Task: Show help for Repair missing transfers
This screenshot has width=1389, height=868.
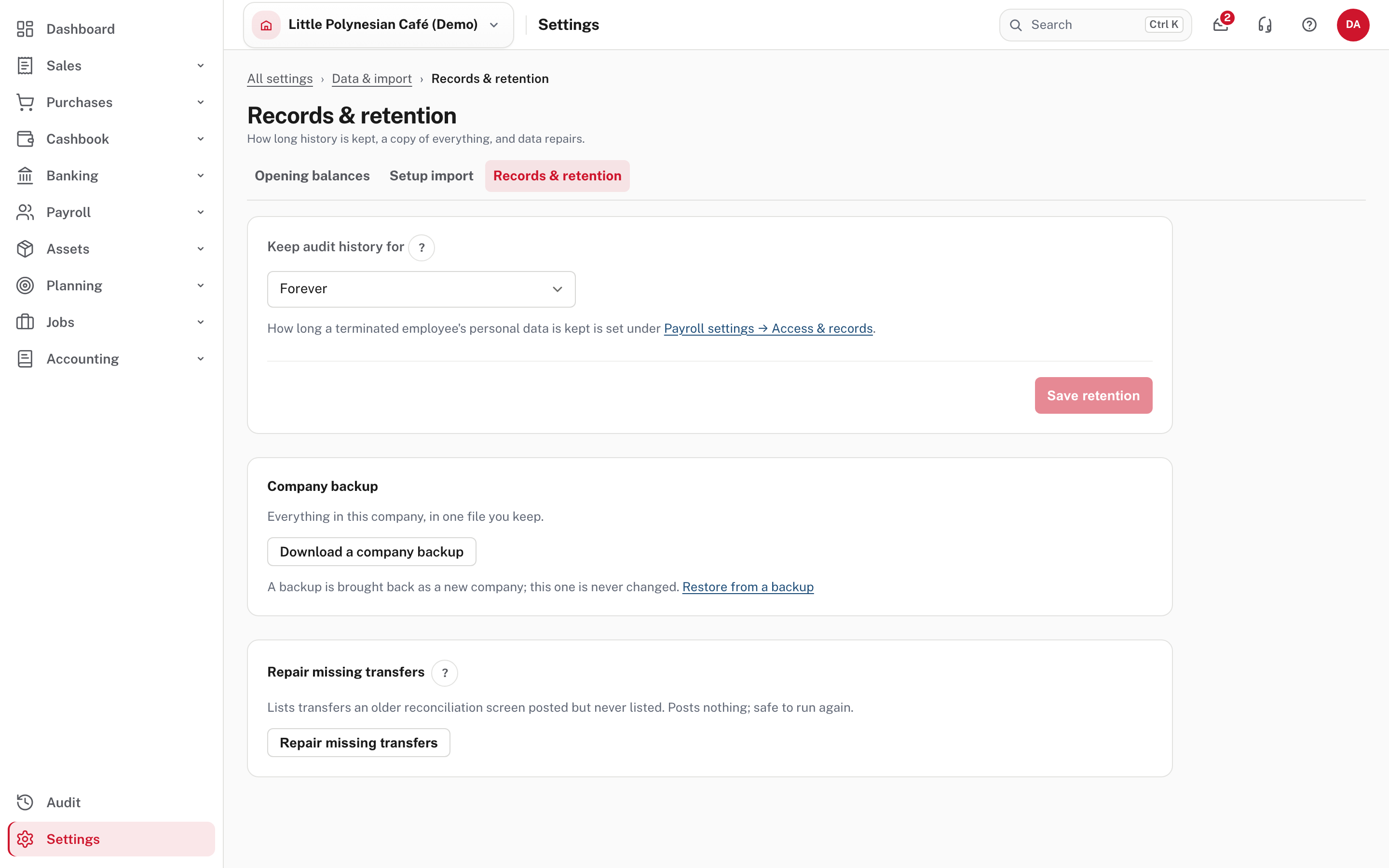Action: click(445, 673)
